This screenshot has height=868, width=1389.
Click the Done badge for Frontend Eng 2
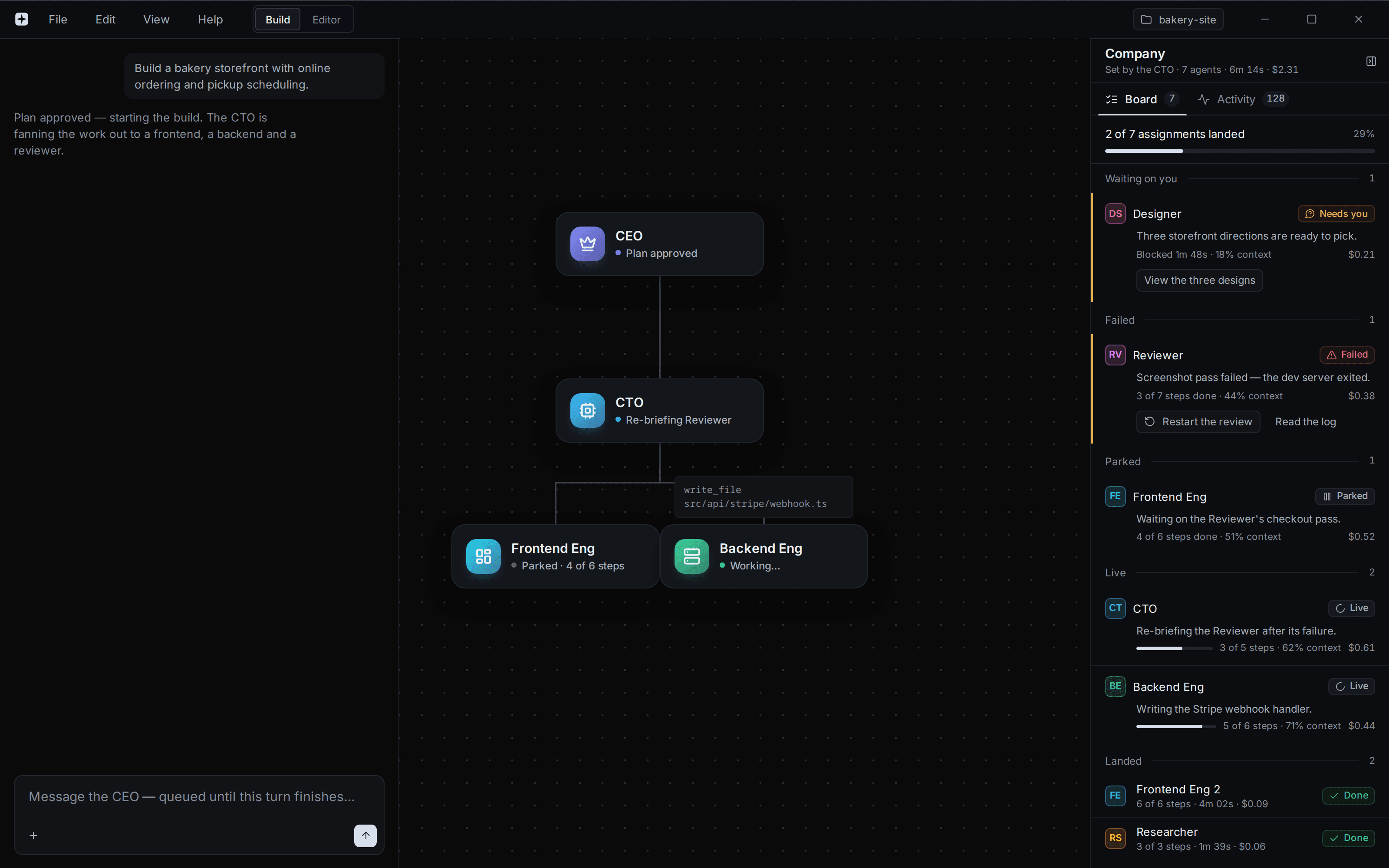click(x=1348, y=796)
